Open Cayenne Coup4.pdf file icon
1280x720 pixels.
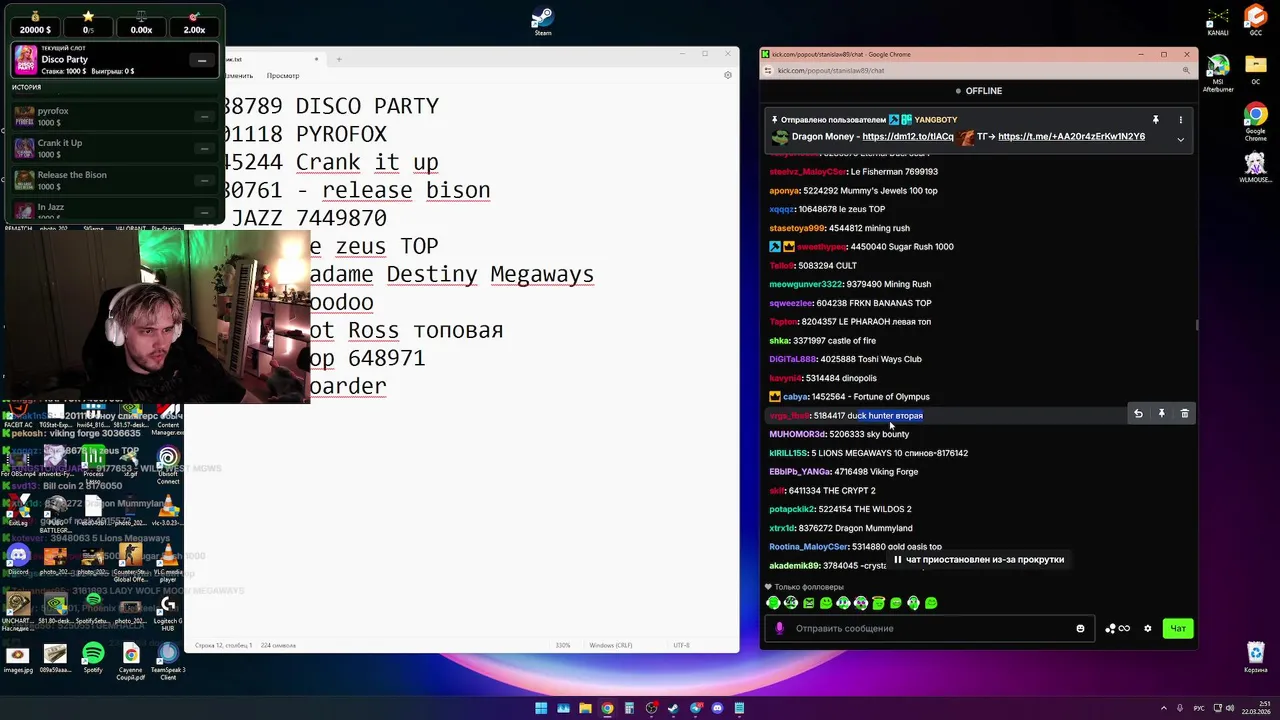(x=131, y=660)
